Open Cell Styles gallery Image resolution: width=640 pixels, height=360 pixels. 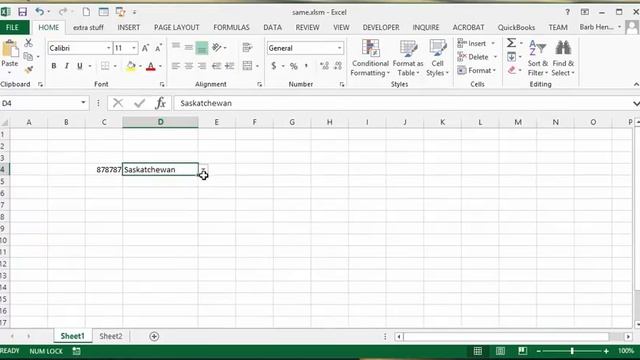438,58
